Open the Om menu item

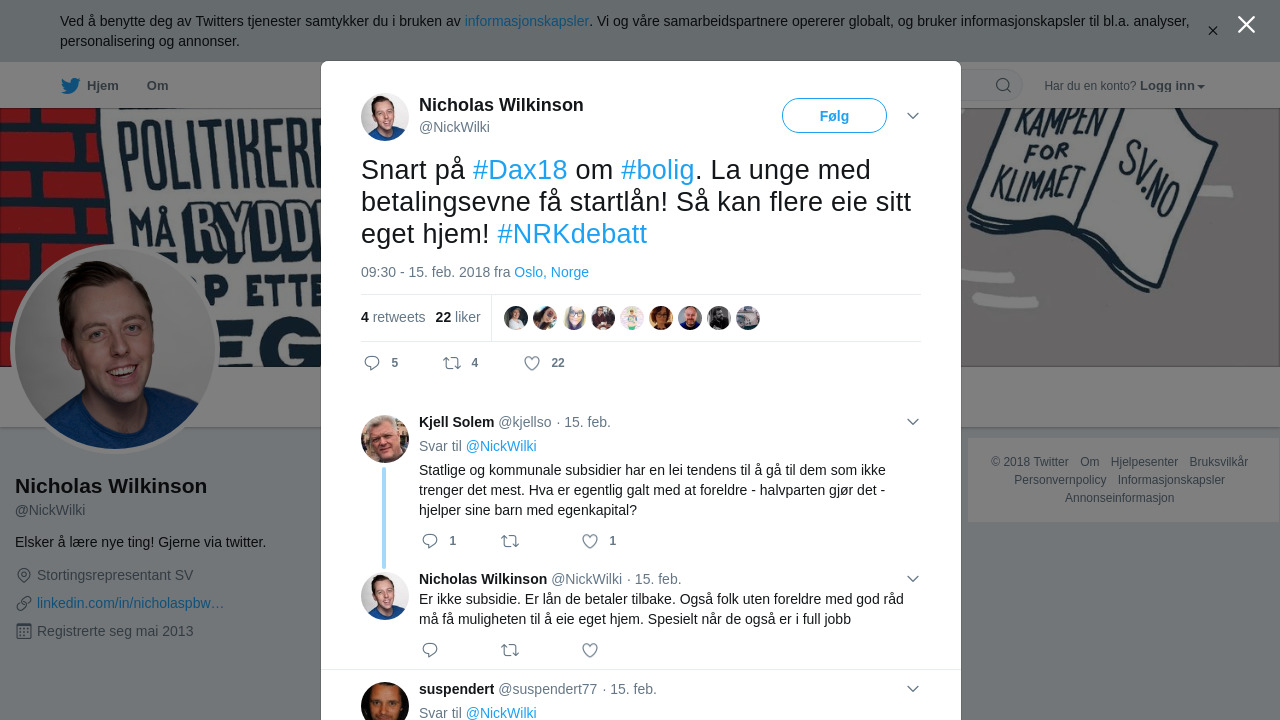click(x=157, y=86)
